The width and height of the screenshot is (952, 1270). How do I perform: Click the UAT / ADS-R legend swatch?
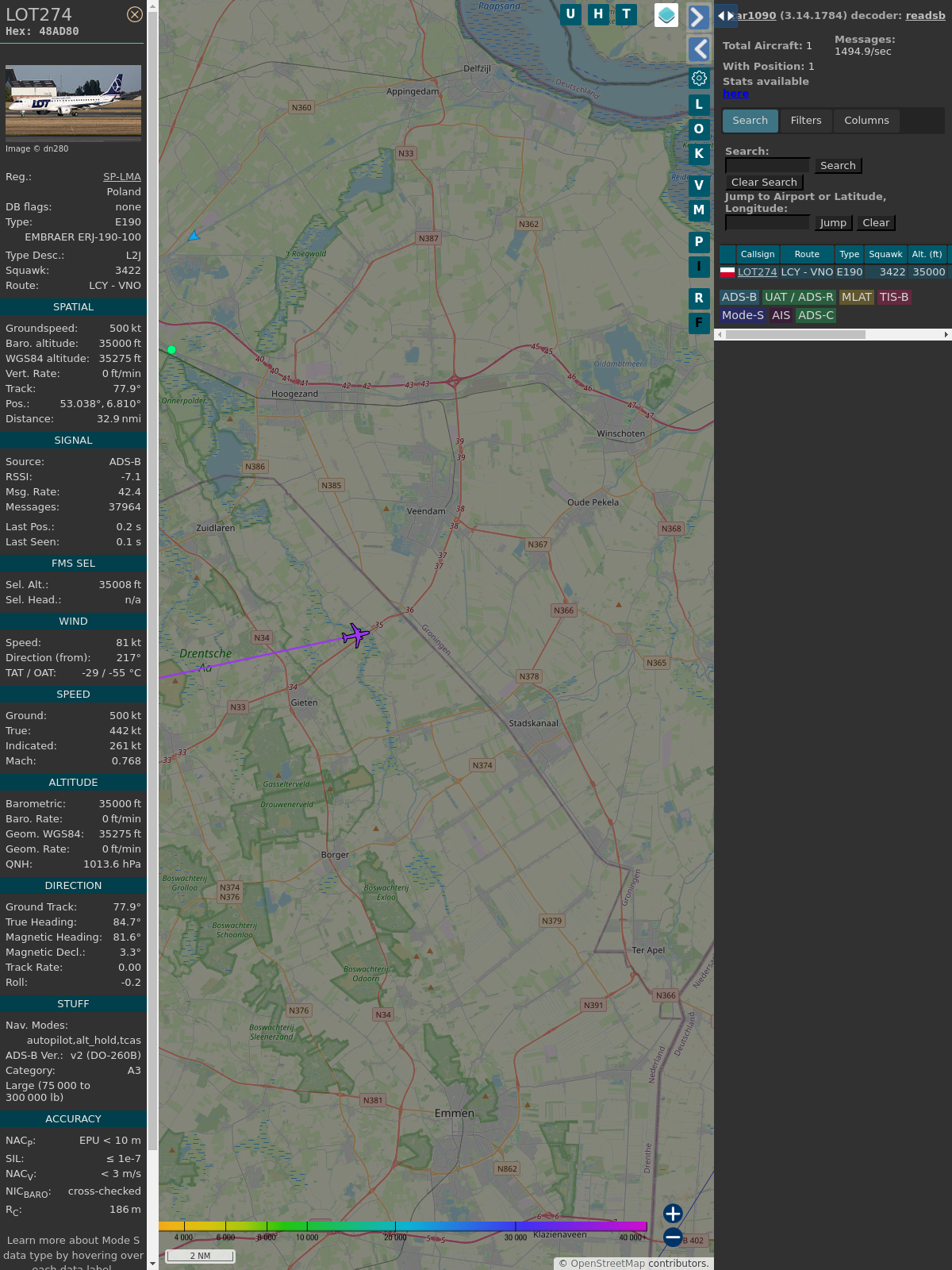point(799,297)
